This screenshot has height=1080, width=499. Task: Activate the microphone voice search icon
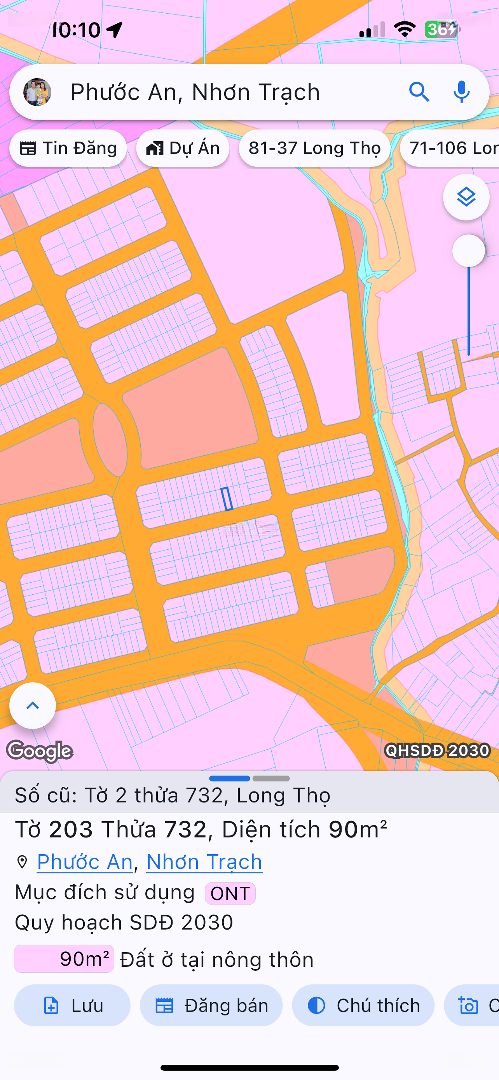pos(461,92)
